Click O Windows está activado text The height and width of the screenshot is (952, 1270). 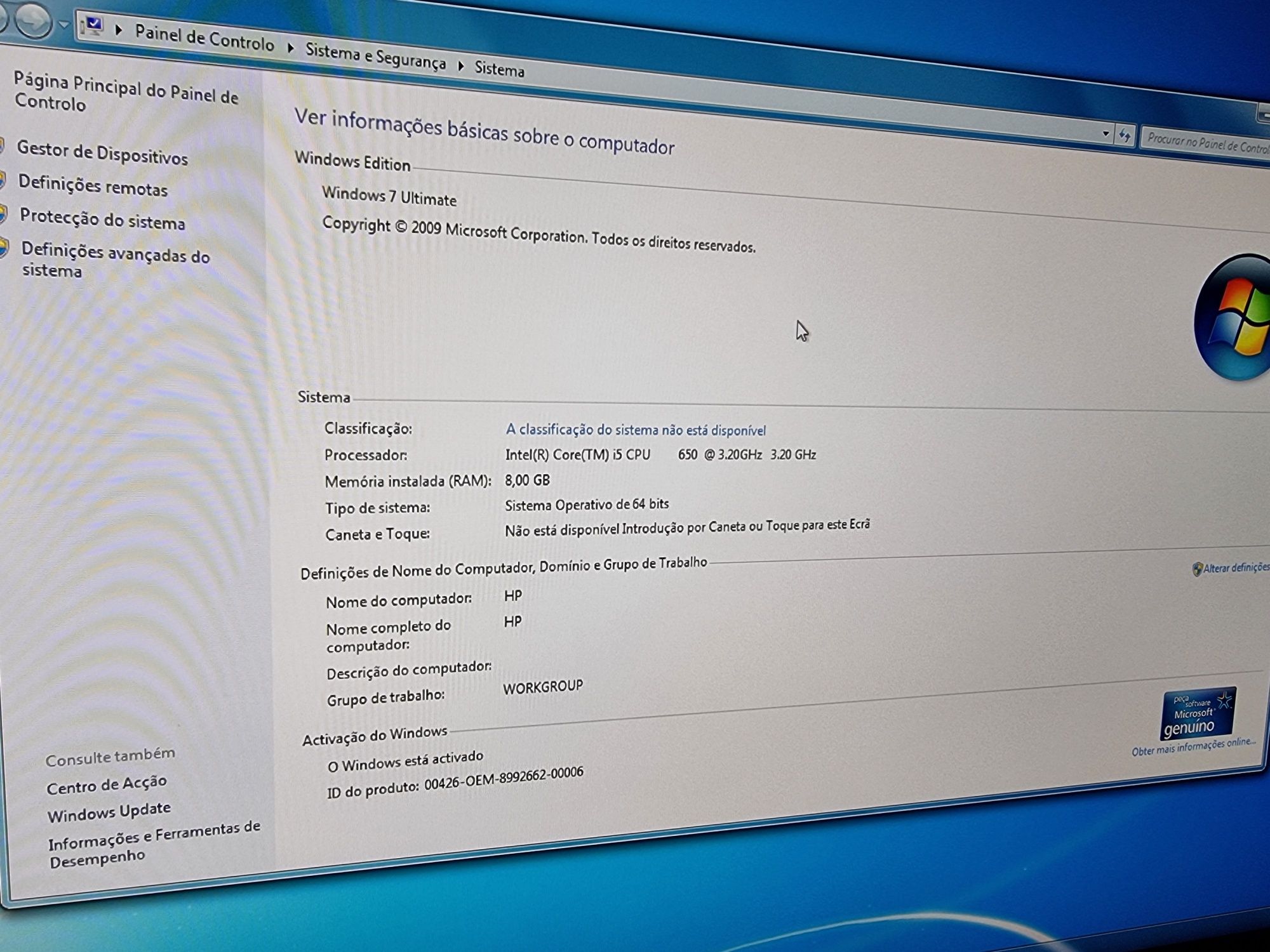coord(405,760)
